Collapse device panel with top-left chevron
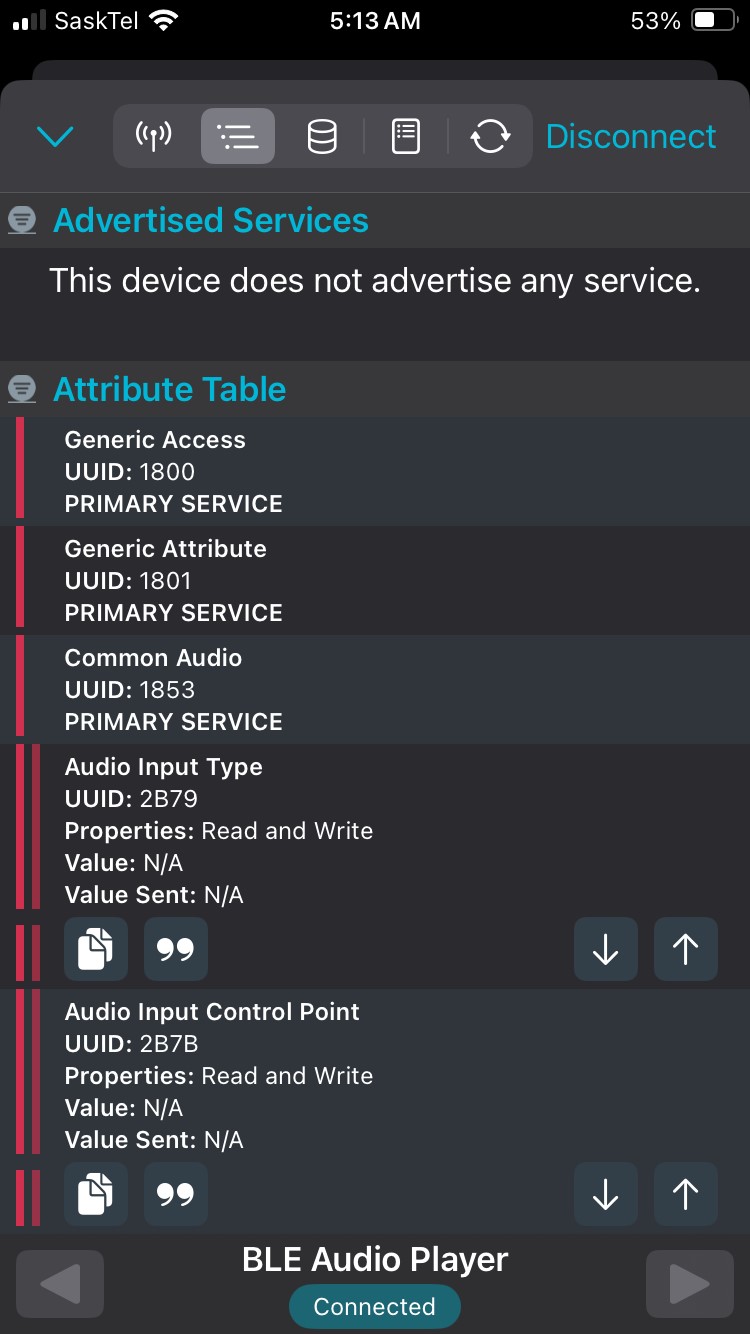Viewport: 750px width, 1334px height. (x=55, y=136)
